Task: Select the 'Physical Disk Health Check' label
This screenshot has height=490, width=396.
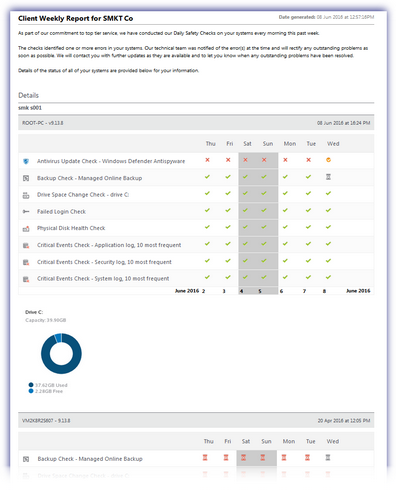Action: 71,228
